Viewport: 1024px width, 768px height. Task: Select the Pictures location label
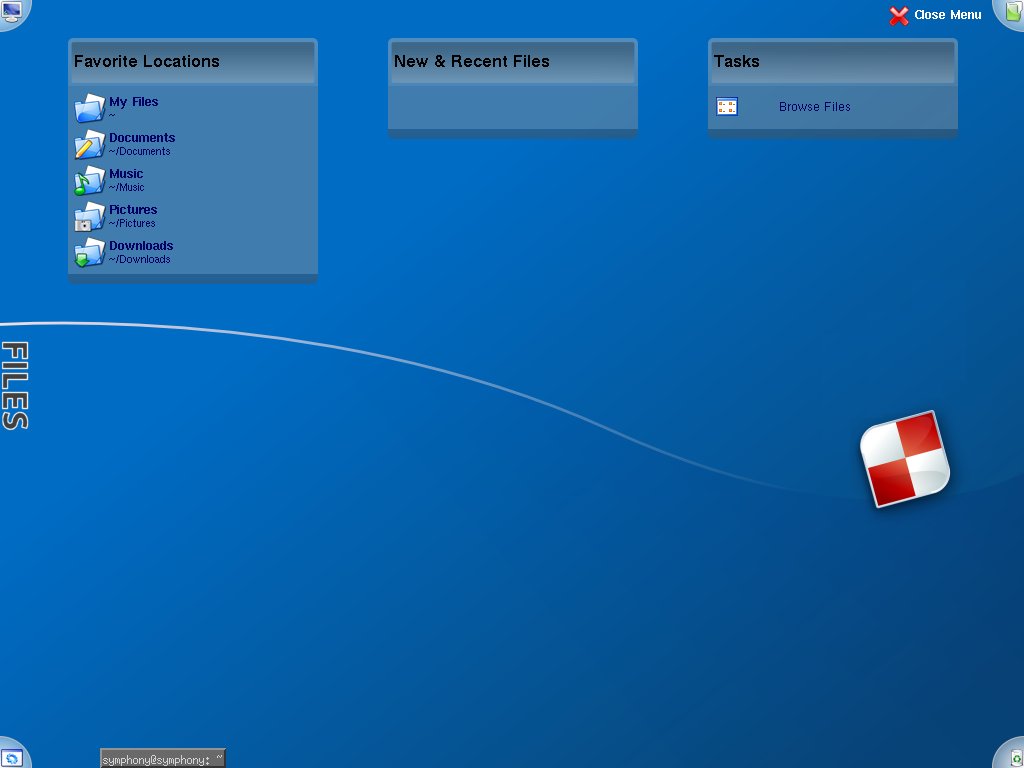133,210
